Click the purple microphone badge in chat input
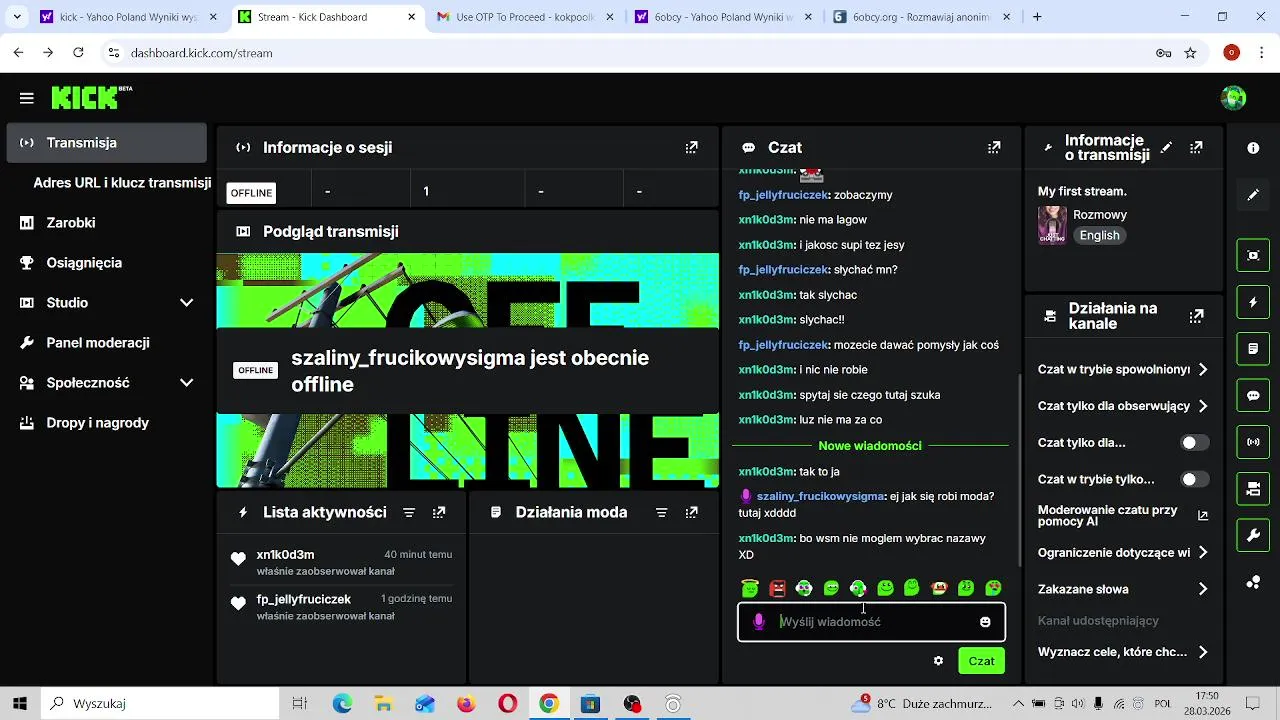 (759, 622)
